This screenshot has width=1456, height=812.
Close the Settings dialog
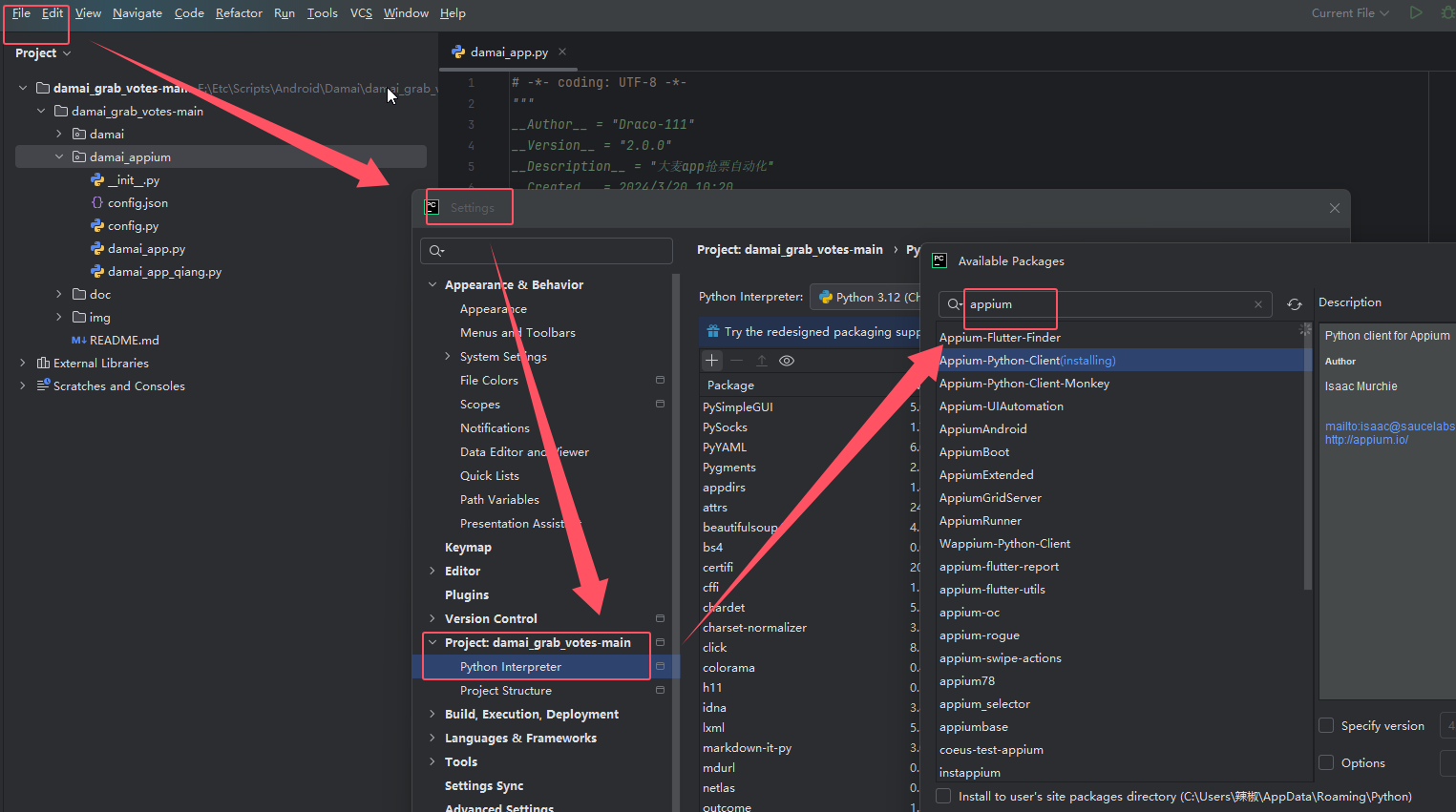click(x=1335, y=208)
